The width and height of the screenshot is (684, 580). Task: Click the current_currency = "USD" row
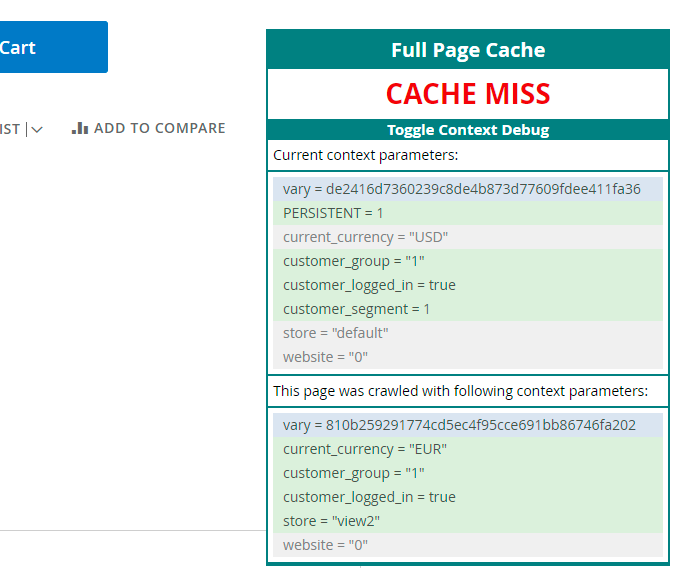(365, 237)
